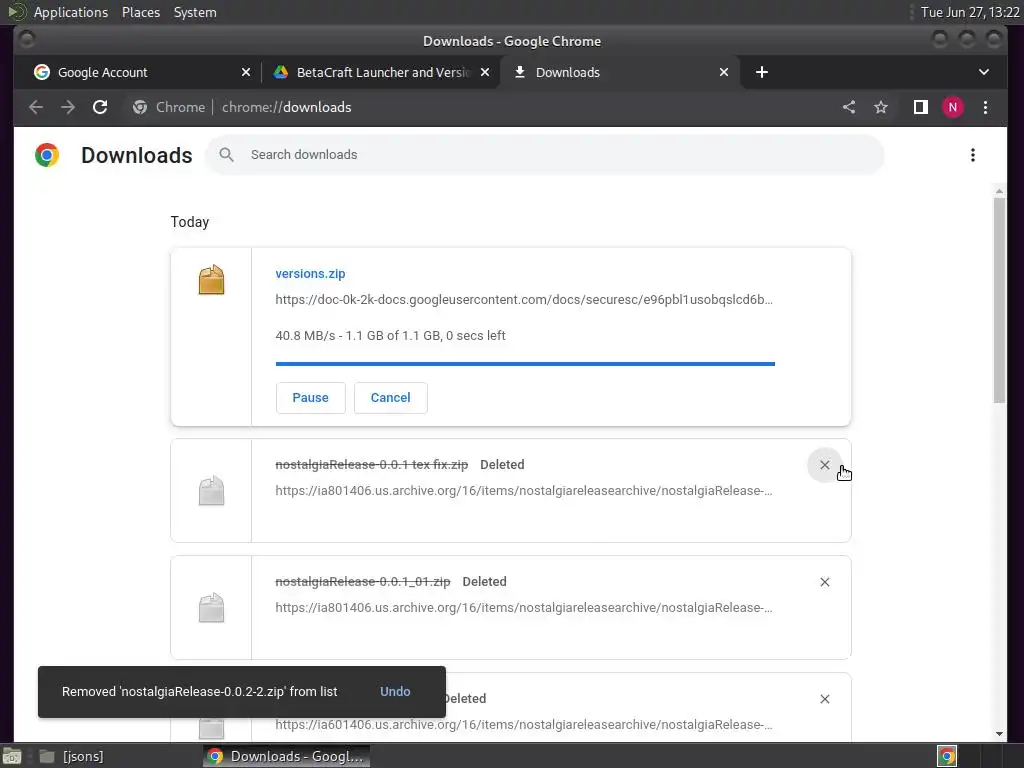This screenshot has width=1024, height=768.
Task: Open Chrome's three-dot main menu
Action: [985, 107]
